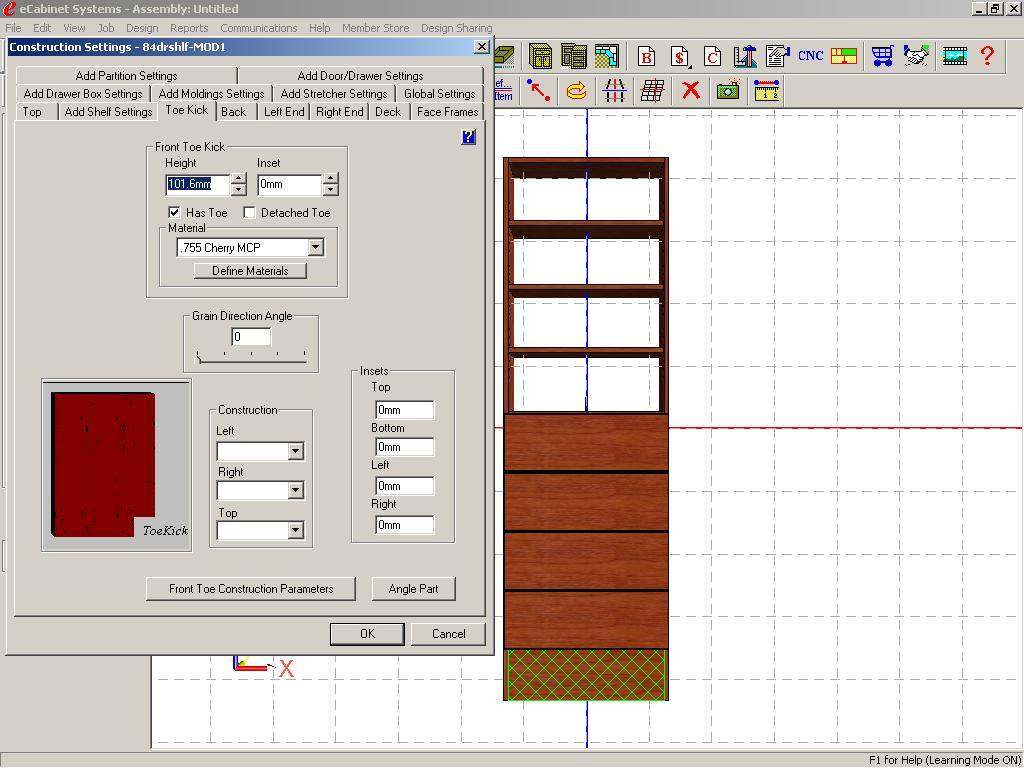
Task: Increase the toe kick Height spinner
Action: click(238, 178)
